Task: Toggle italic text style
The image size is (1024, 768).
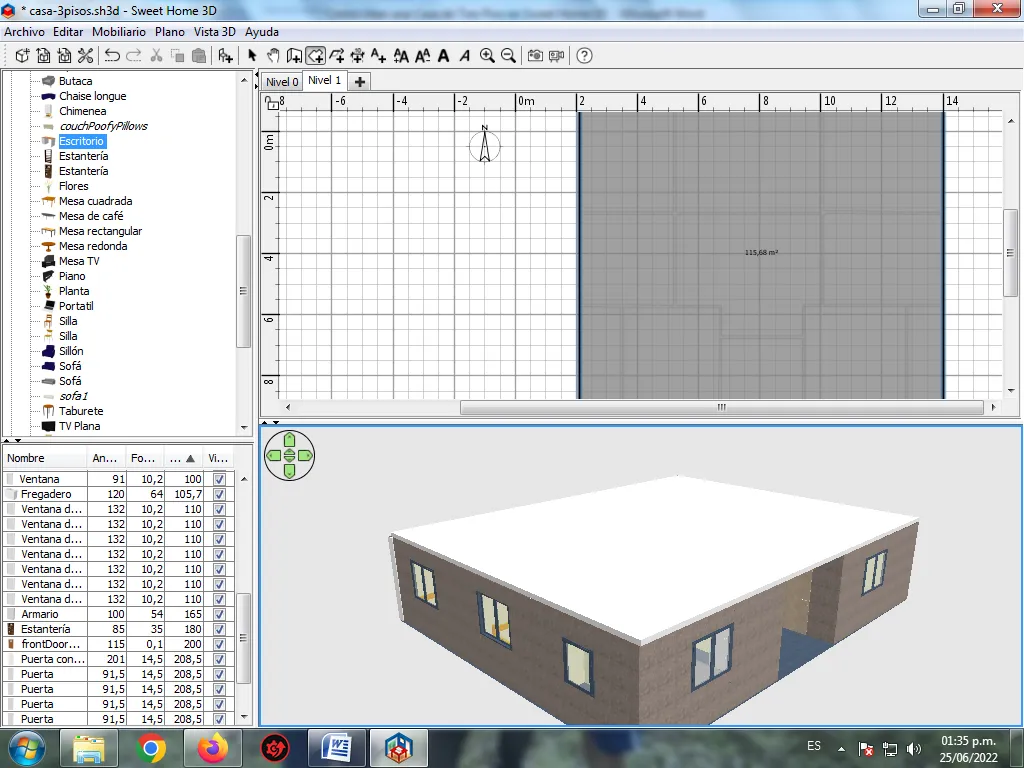Action: 464,56
